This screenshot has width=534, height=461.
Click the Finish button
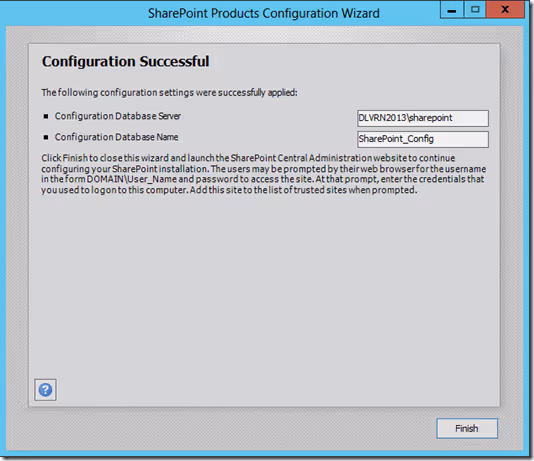pyautogui.click(x=467, y=428)
